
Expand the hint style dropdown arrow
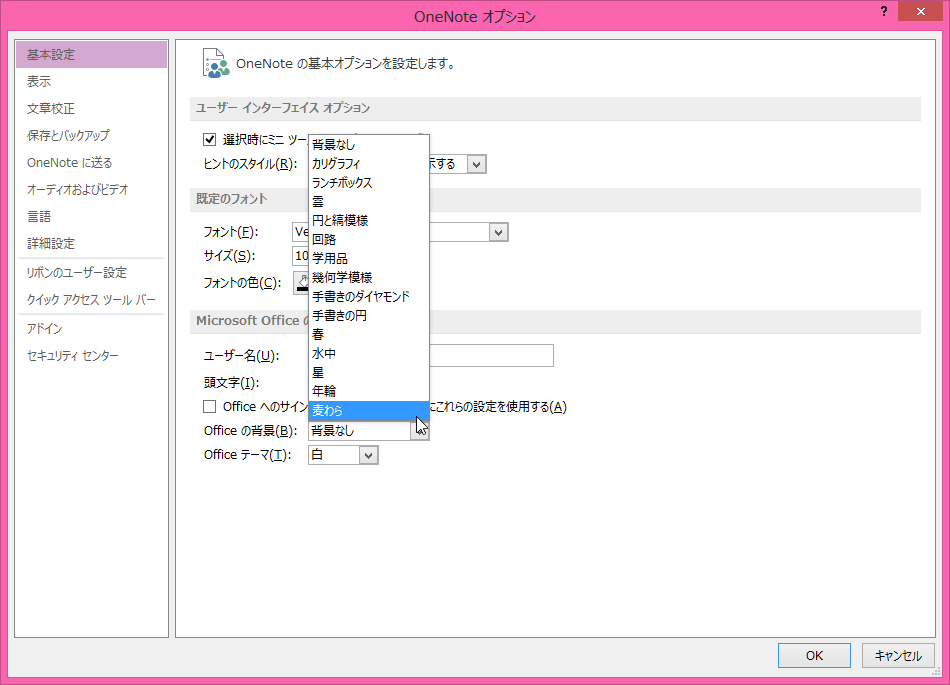[477, 164]
